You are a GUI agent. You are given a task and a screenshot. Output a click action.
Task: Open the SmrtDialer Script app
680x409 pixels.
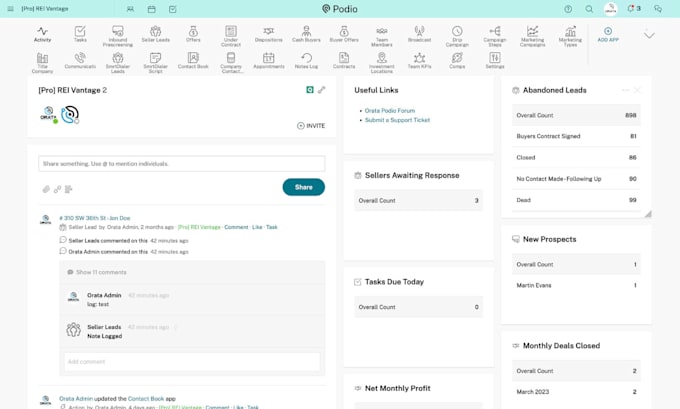coord(155,63)
